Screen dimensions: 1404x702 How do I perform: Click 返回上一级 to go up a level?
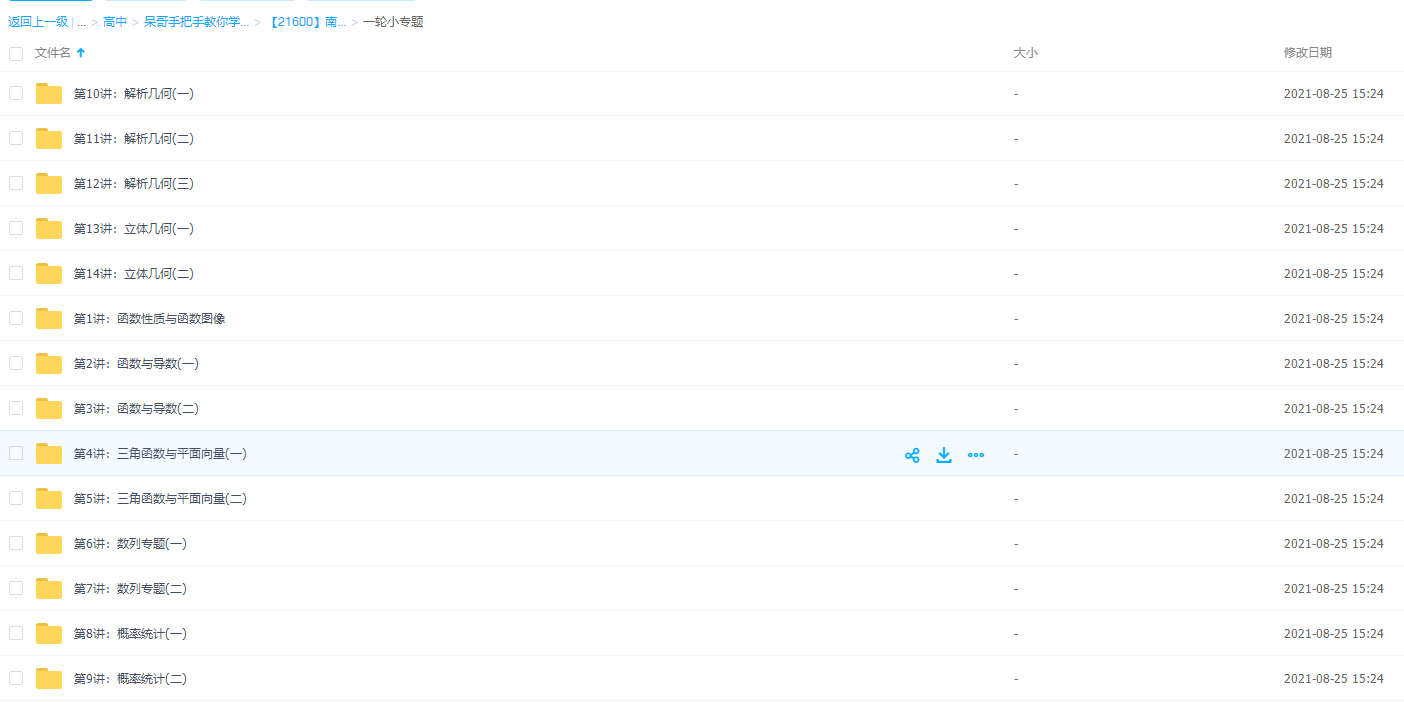(38, 22)
